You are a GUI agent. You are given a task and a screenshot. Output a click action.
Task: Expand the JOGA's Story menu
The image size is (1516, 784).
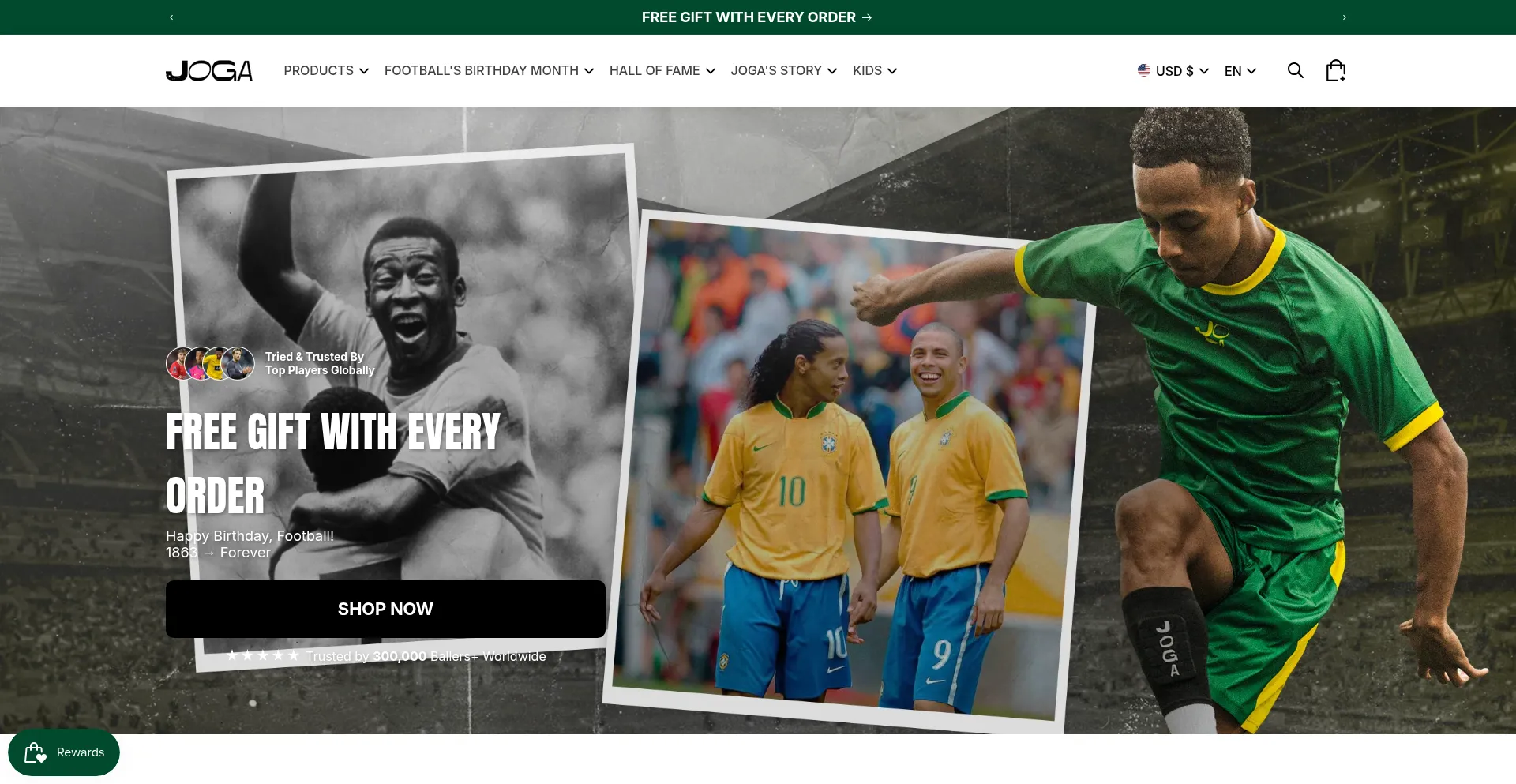pos(783,71)
